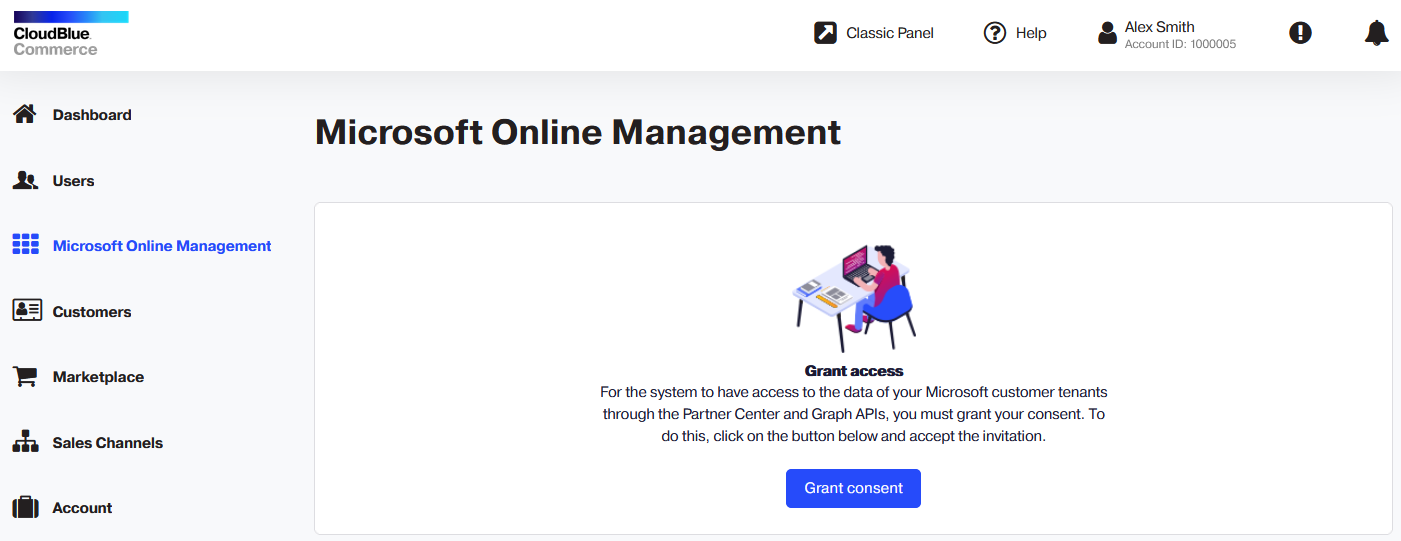Select Customers in the sidebar

tap(92, 312)
